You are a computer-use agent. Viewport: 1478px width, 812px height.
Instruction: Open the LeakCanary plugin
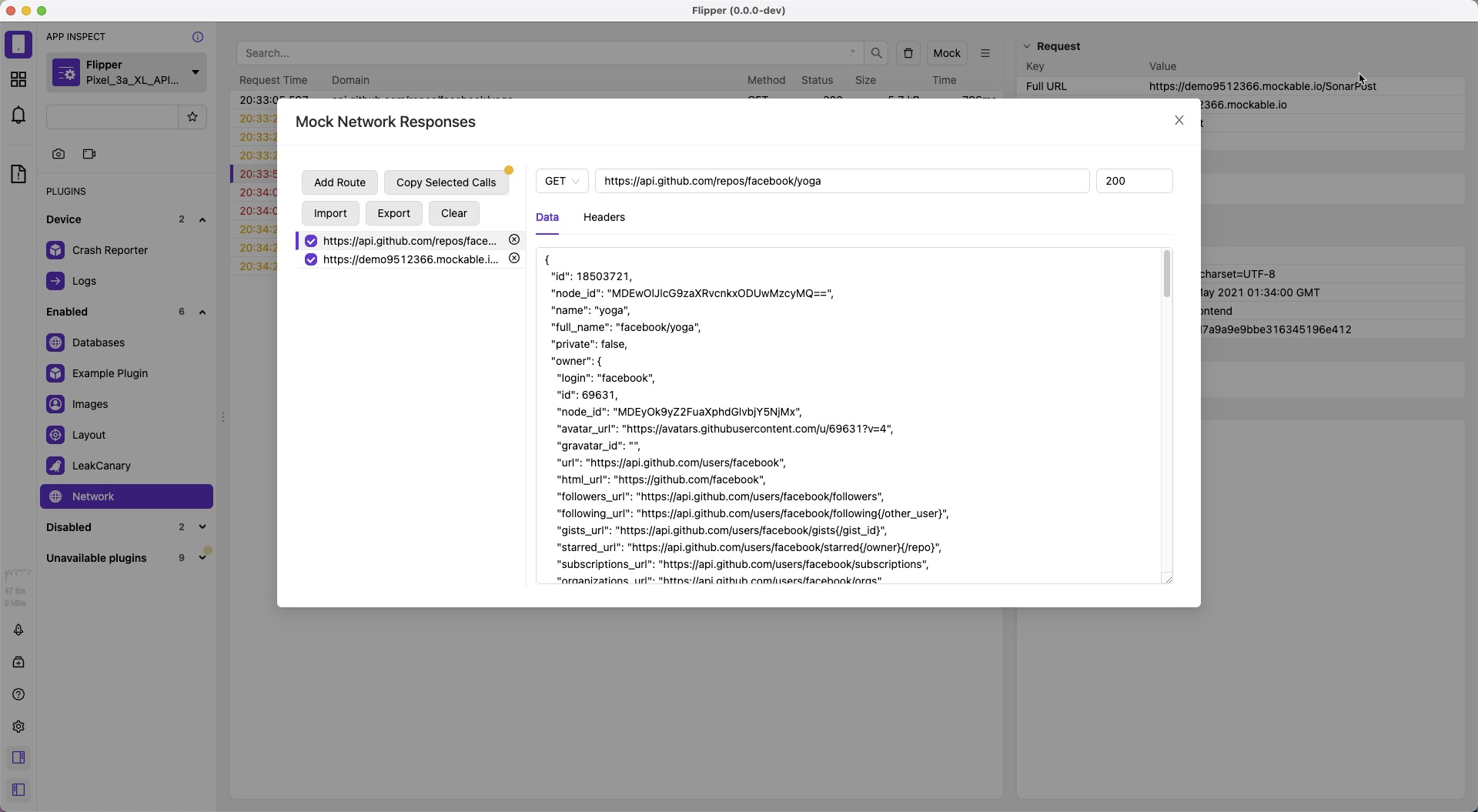(x=126, y=466)
